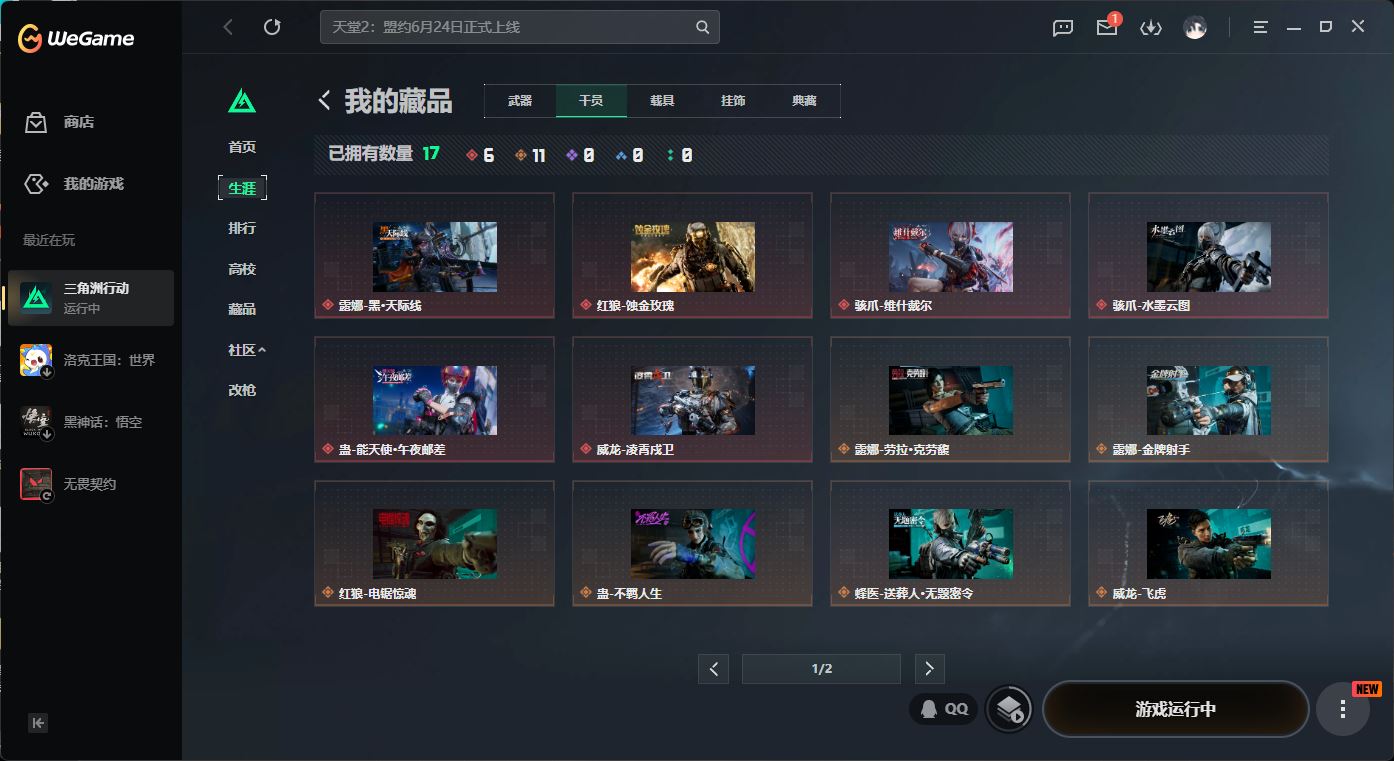The height and width of the screenshot is (761, 1394).
Task: Open the 蜂医-送葬人•无题密令 skin card
Action: pyautogui.click(x=950, y=543)
